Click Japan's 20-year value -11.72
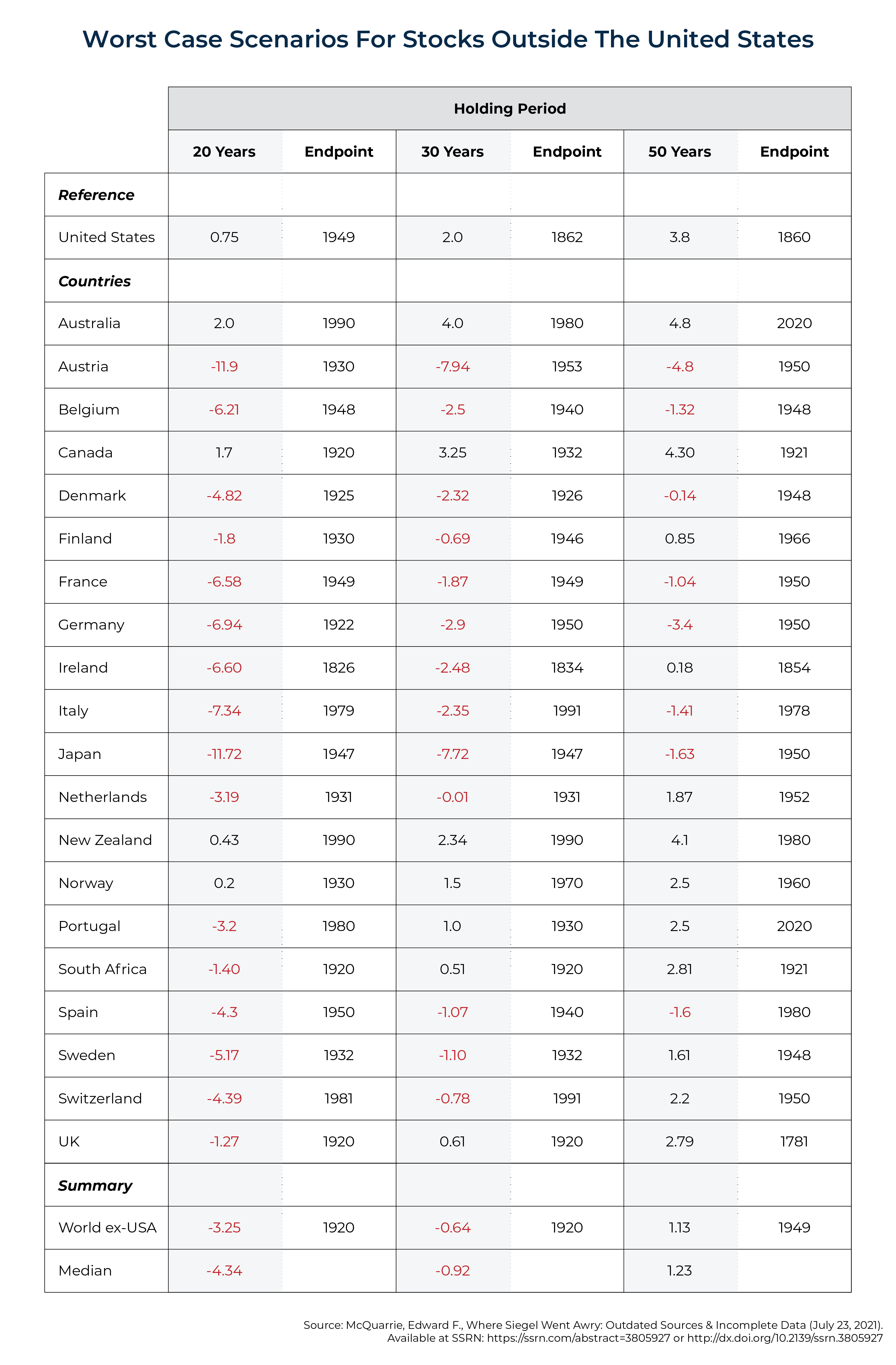Viewport: 896px width, 1365px height. [224, 753]
